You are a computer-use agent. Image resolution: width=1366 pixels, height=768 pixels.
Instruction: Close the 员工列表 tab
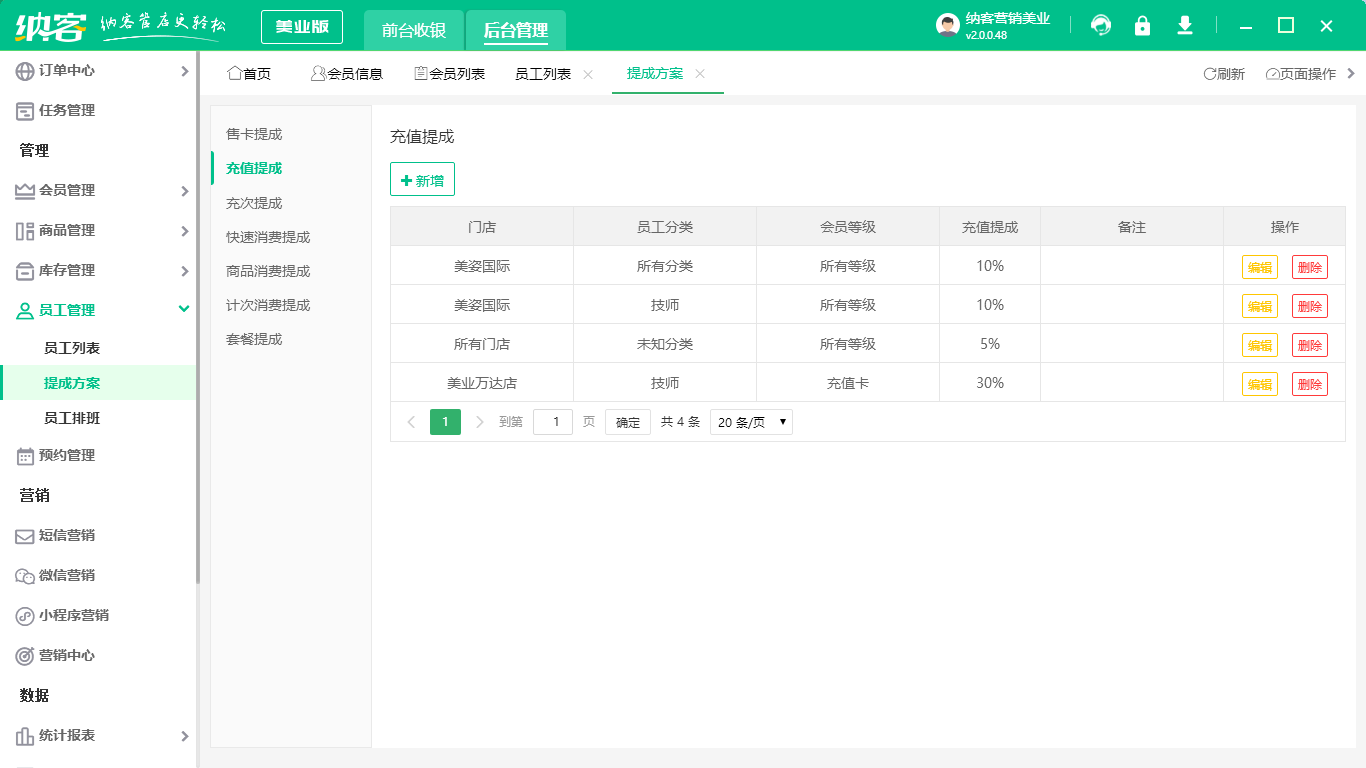588,74
